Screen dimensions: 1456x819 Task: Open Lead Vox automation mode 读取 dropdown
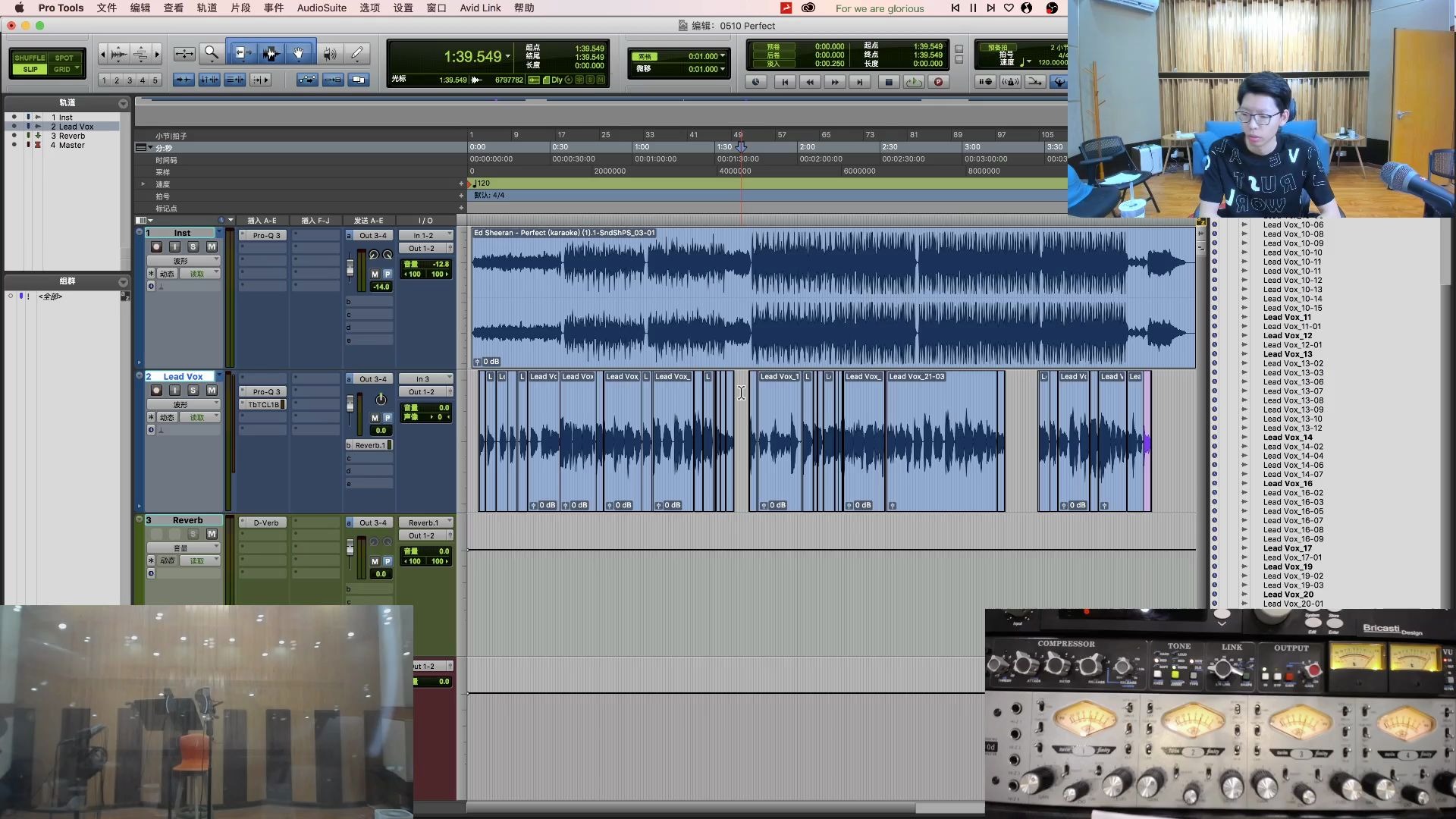click(x=200, y=417)
